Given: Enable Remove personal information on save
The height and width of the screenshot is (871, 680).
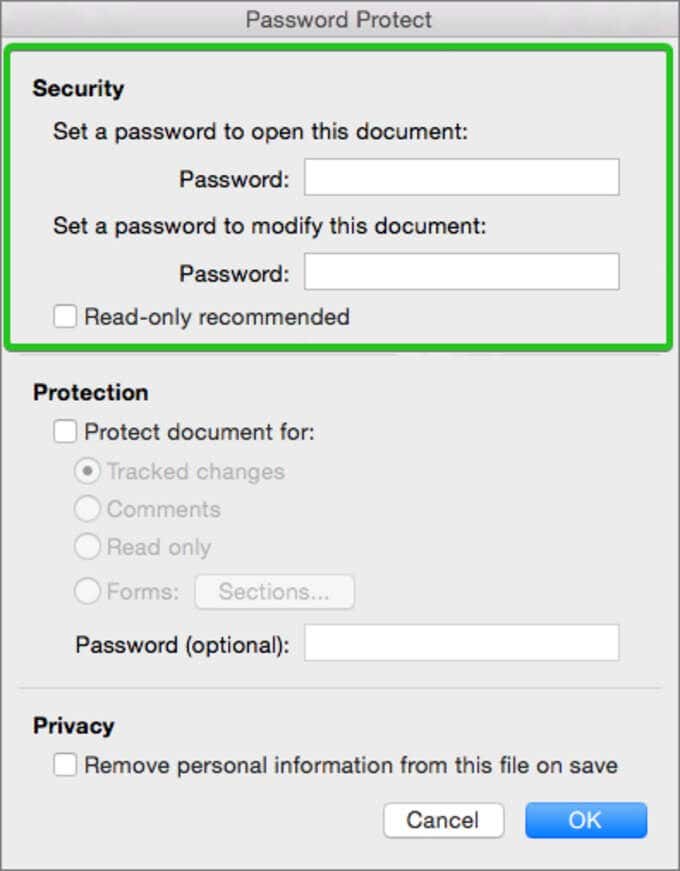Looking at the screenshot, I should point(65,764).
